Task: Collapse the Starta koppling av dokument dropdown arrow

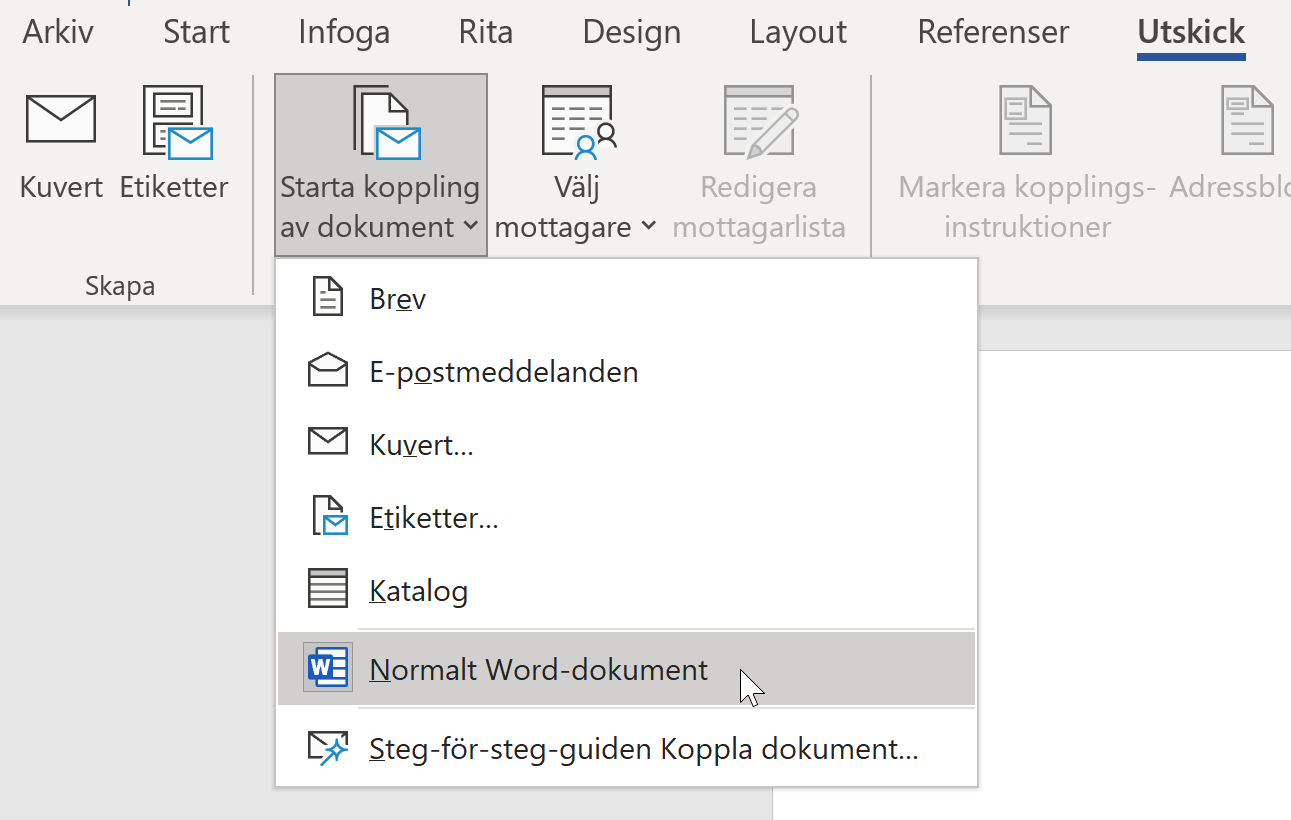Action: (x=471, y=228)
